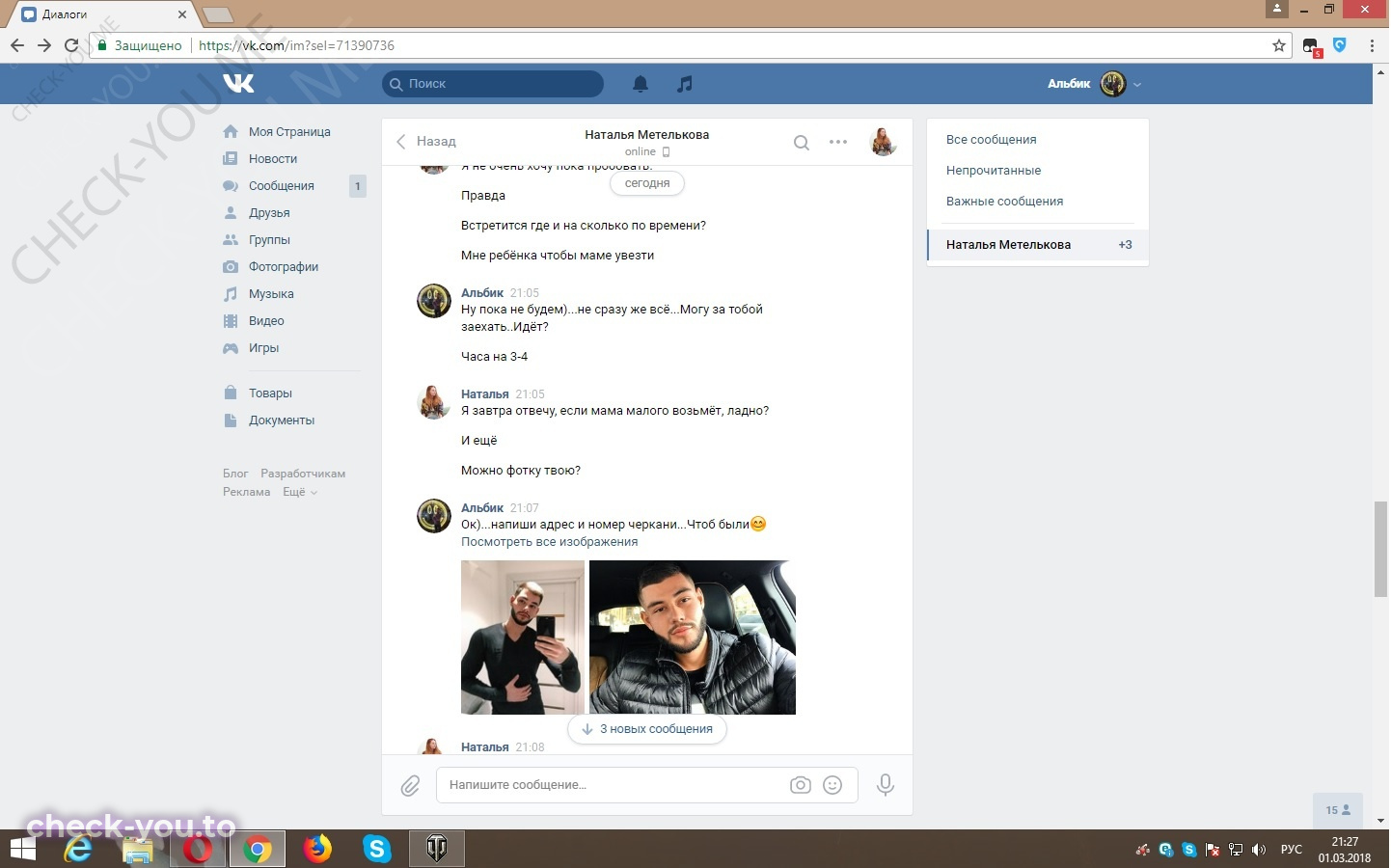Open Друзья menu label

tap(269, 212)
